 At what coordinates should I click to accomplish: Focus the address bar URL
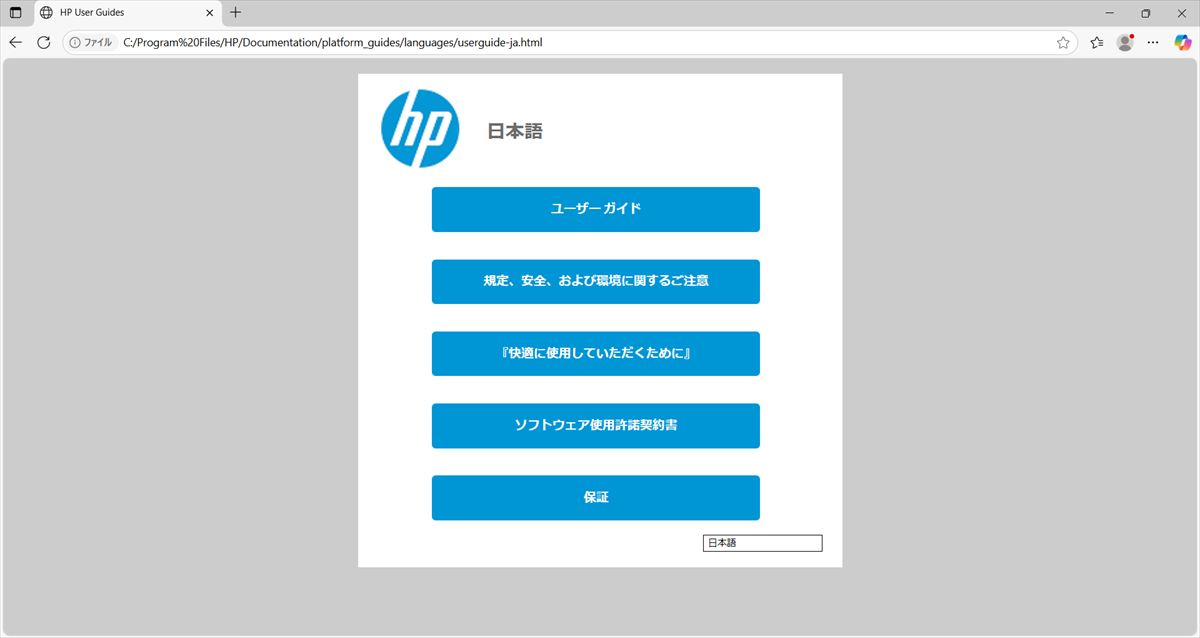pyautogui.click(x=333, y=43)
